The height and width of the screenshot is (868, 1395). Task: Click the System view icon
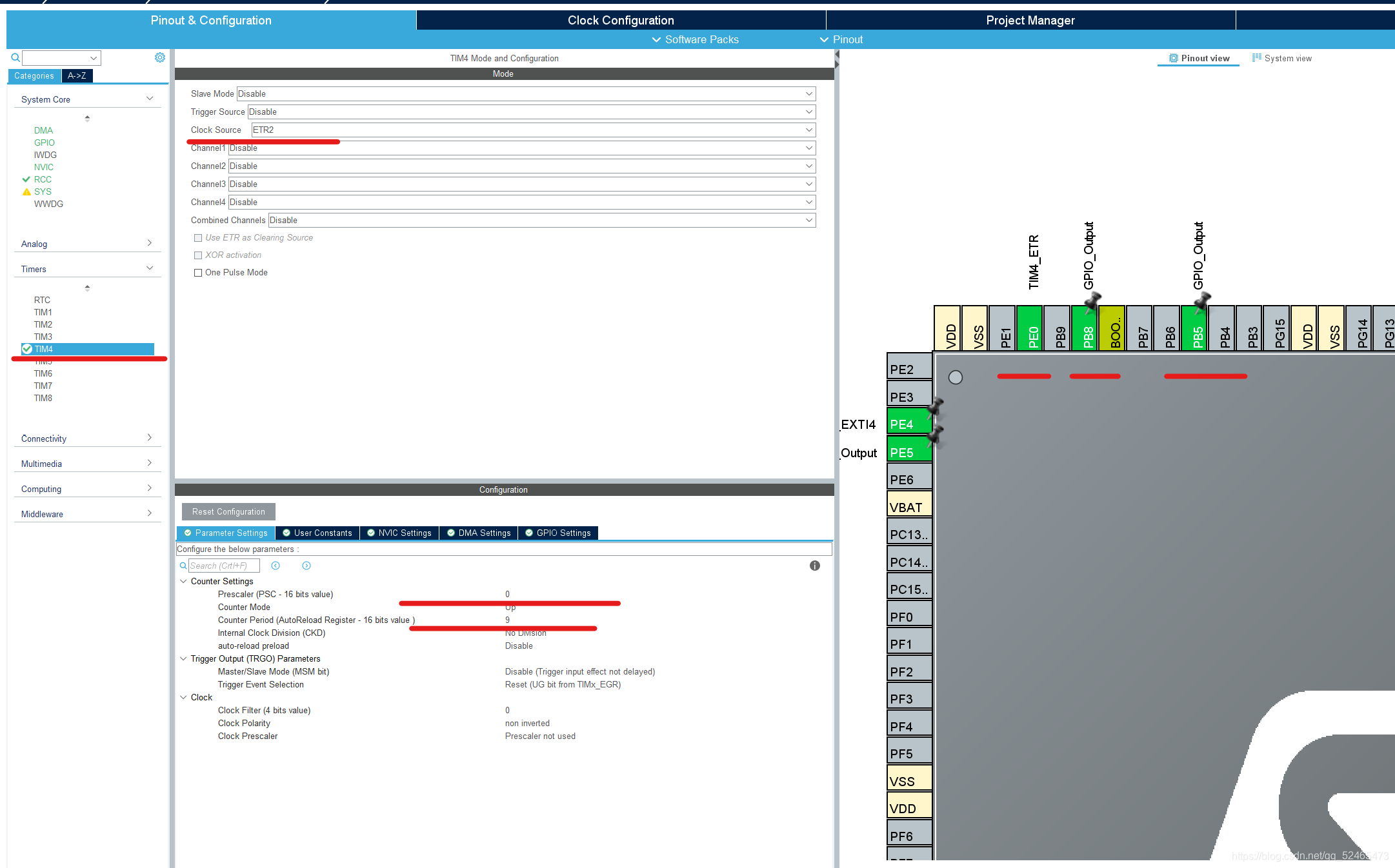[x=1256, y=58]
